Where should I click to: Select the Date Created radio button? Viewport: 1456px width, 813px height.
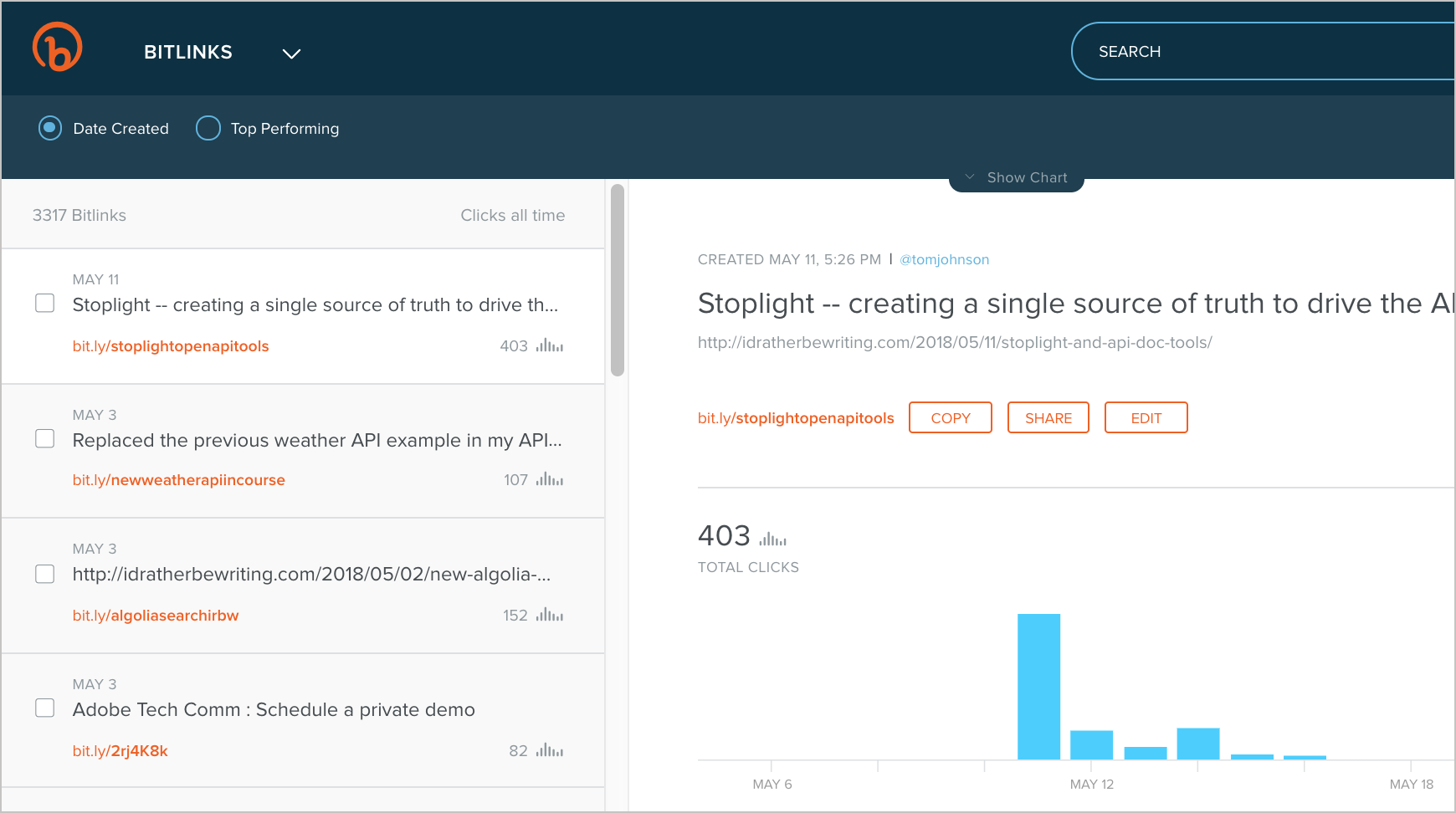point(50,128)
